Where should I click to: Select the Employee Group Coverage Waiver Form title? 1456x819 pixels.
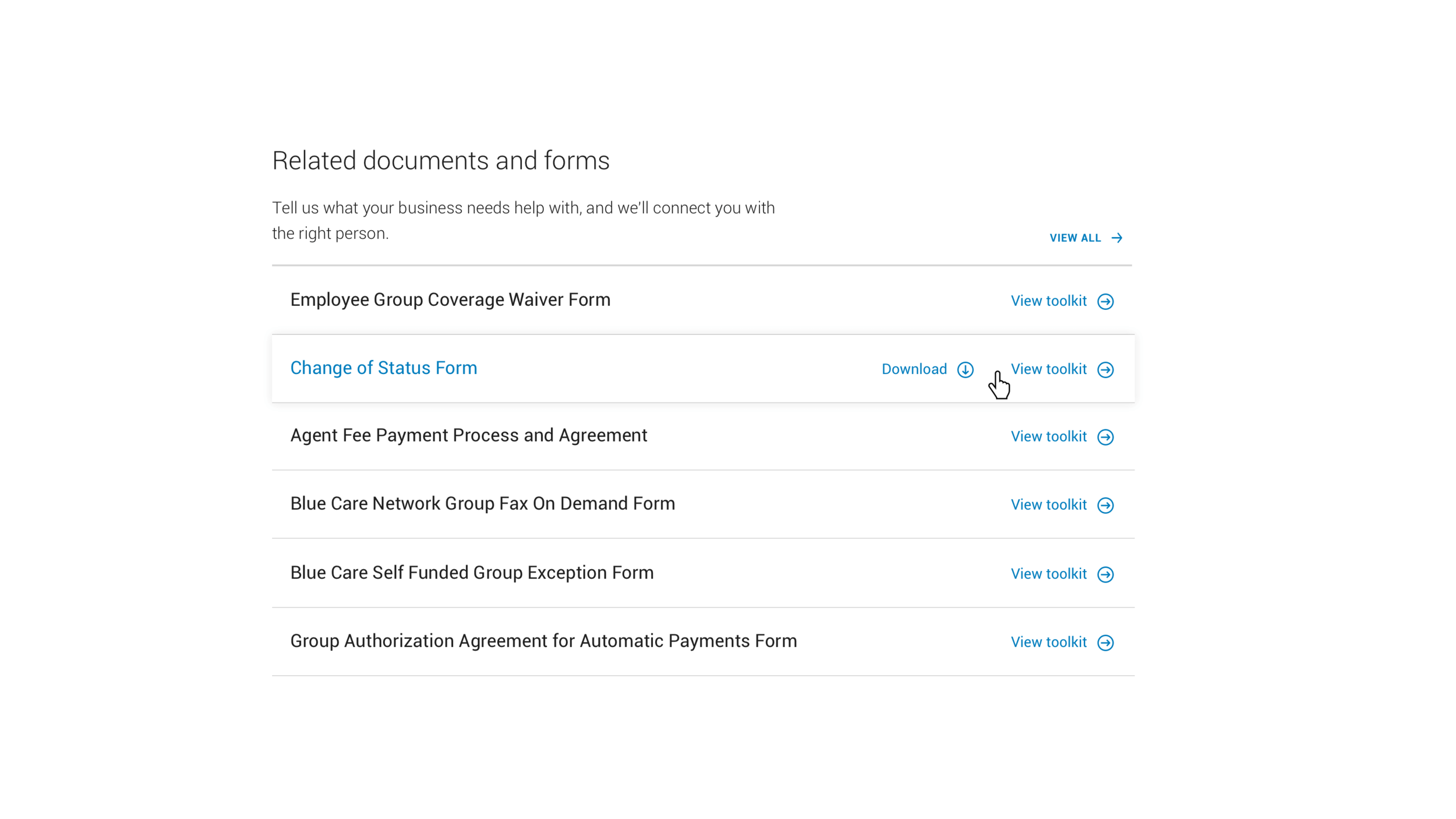coord(450,300)
